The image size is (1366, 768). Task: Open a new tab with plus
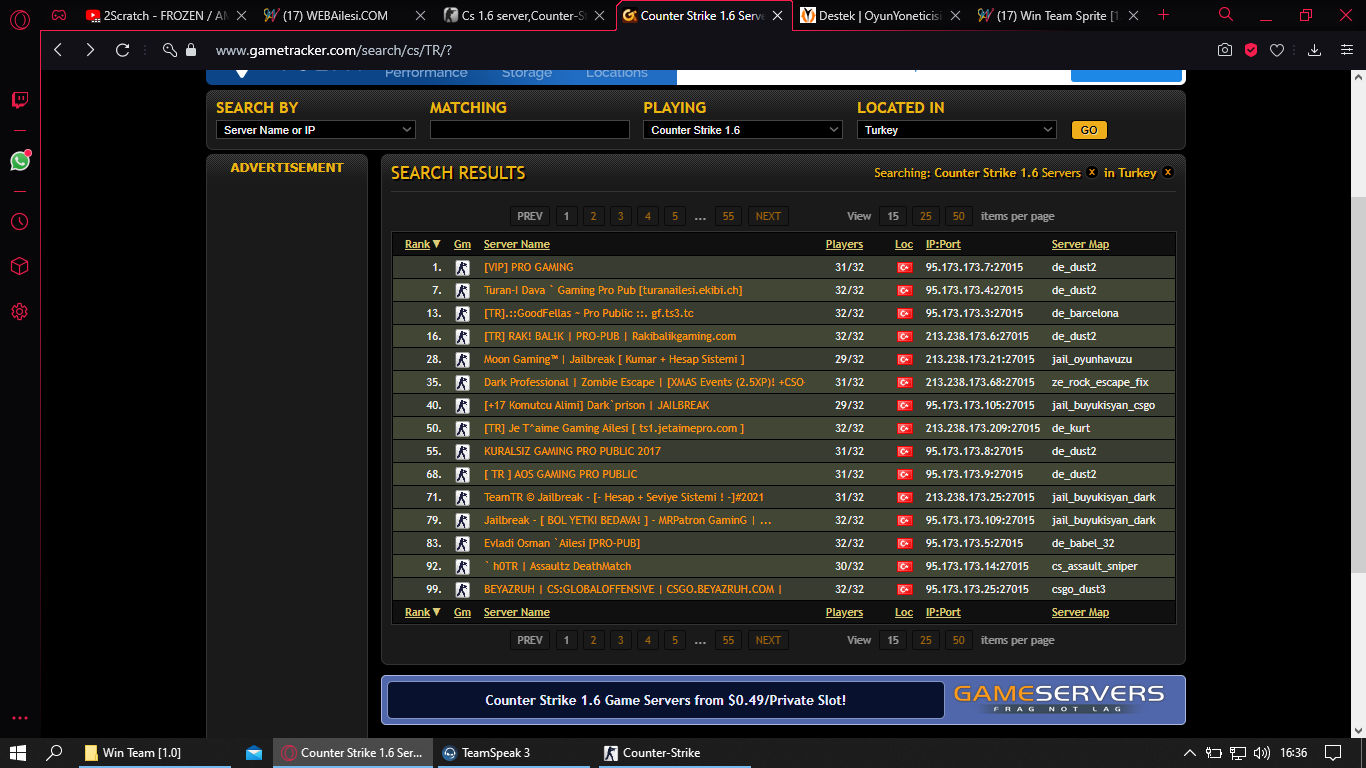pos(1163,15)
